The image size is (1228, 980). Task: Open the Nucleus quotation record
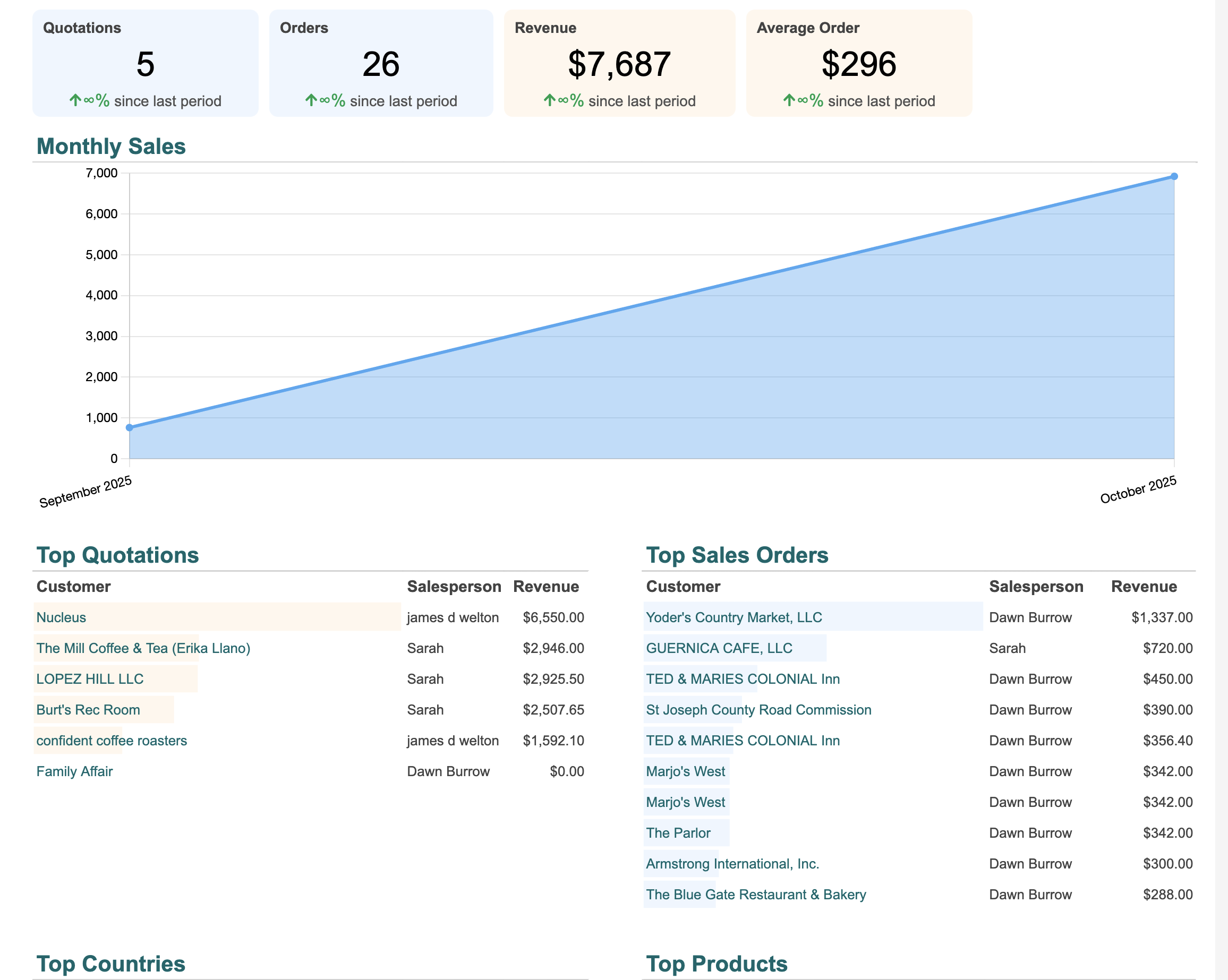61,617
